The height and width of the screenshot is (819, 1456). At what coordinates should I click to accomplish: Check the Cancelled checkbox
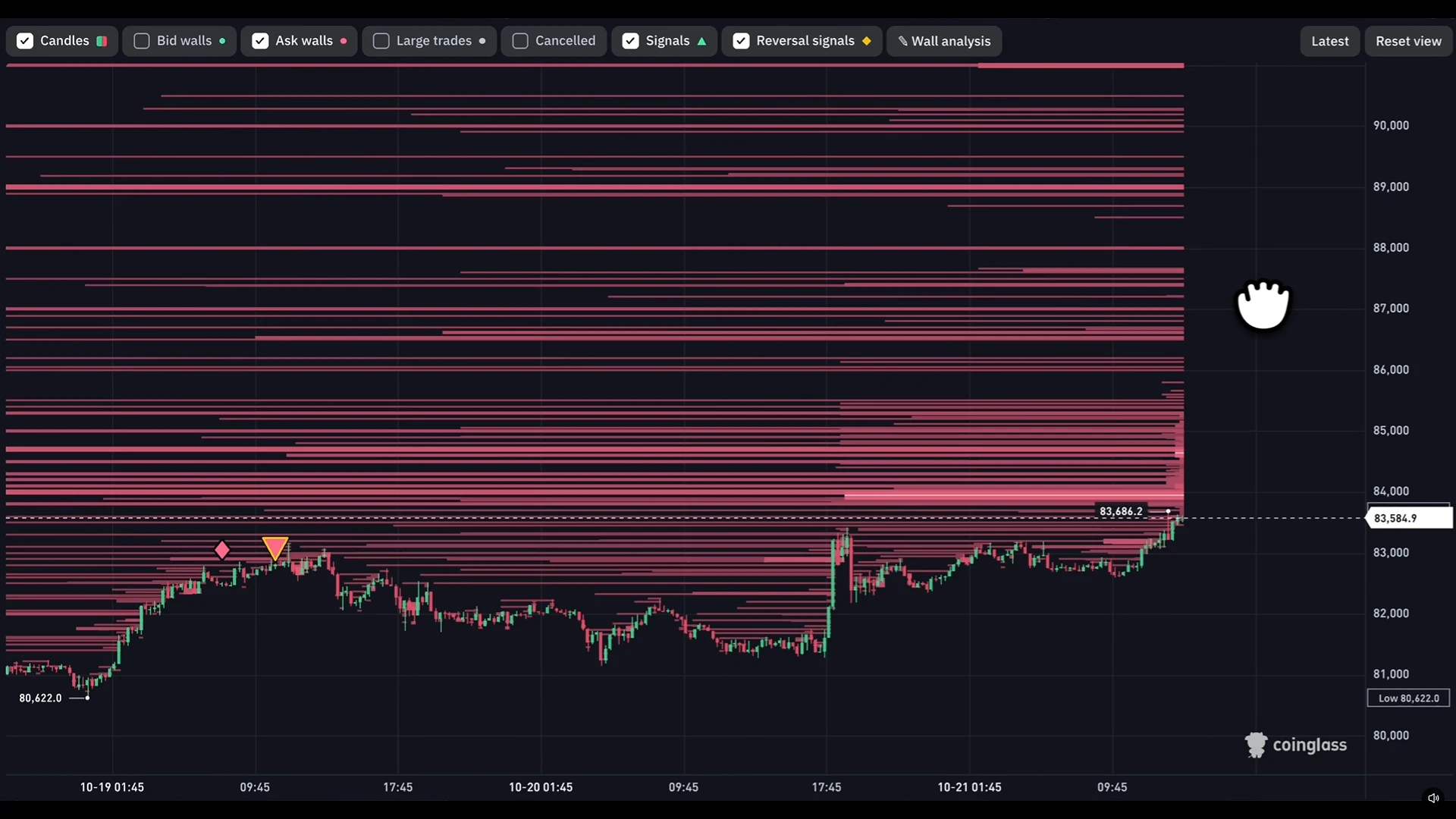point(520,41)
